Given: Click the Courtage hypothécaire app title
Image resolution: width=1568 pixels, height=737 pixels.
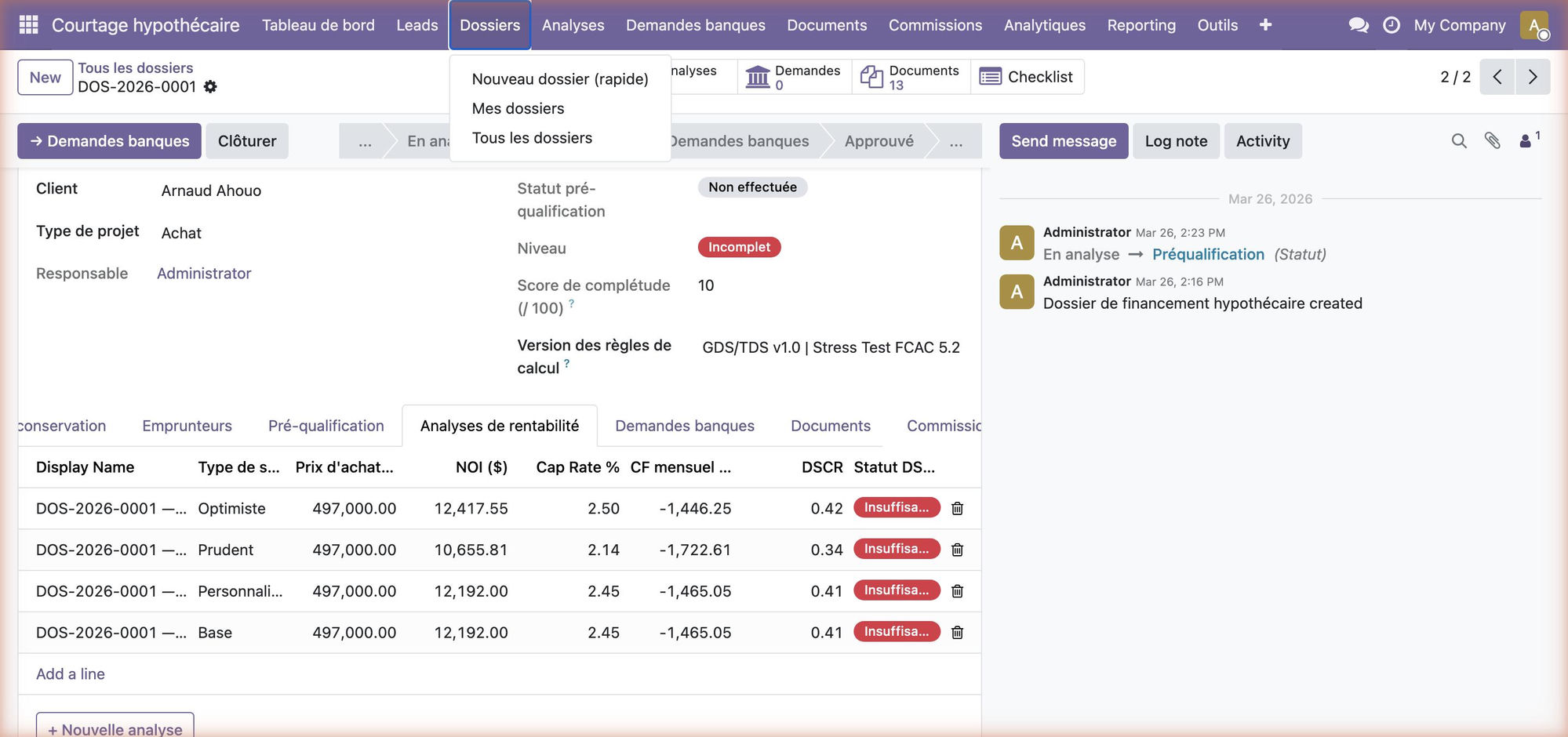Looking at the screenshot, I should coord(145,25).
